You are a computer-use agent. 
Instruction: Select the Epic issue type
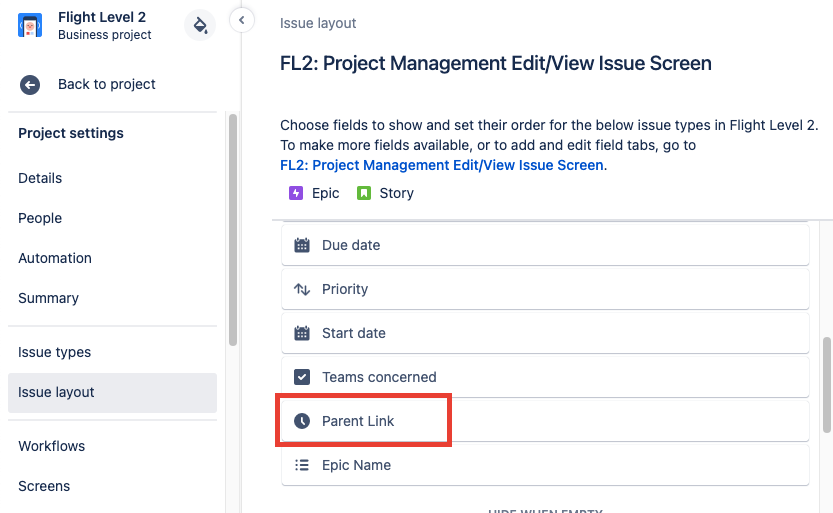pos(314,193)
